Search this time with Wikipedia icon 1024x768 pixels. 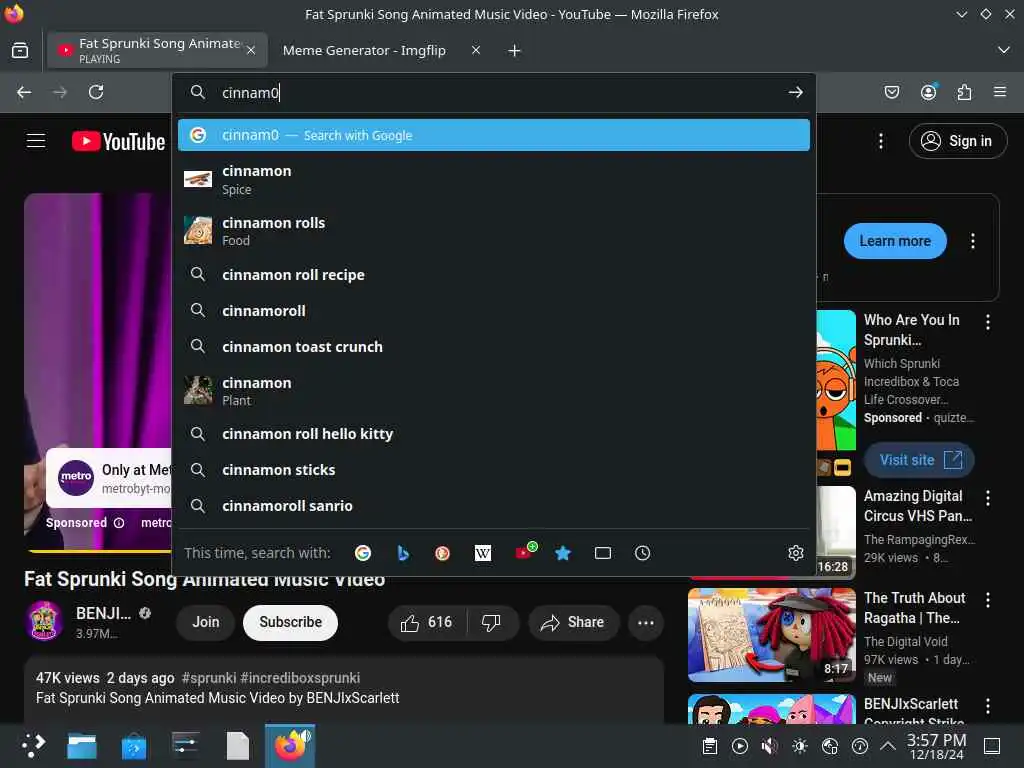click(483, 553)
